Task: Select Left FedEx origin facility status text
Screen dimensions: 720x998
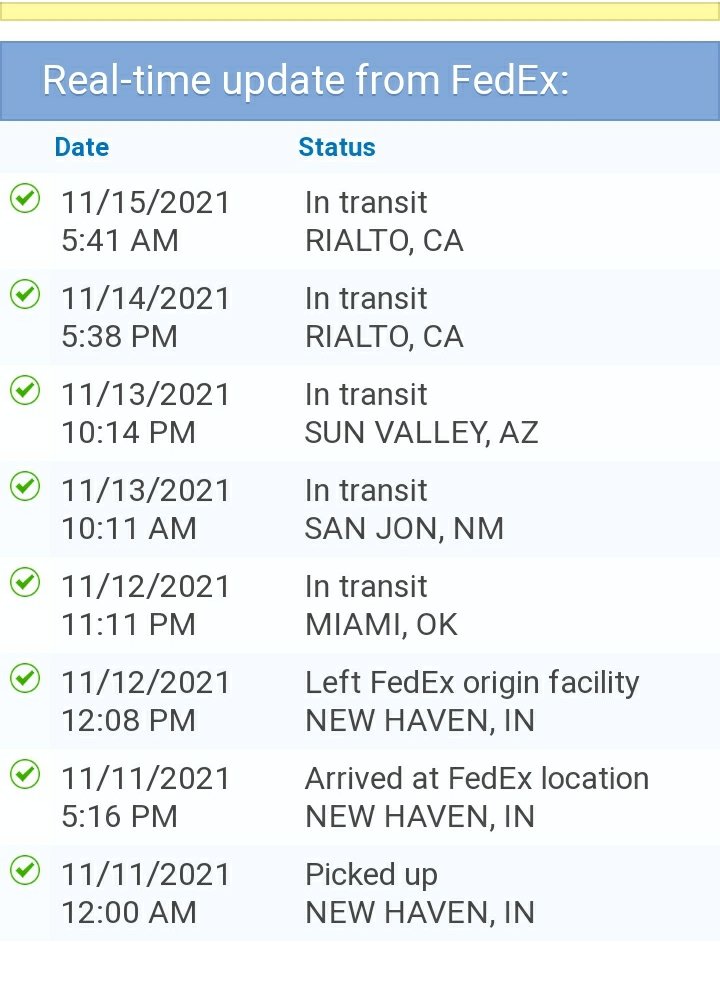Action: click(472, 683)
